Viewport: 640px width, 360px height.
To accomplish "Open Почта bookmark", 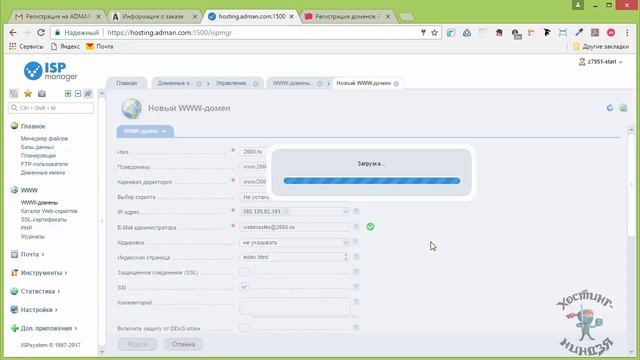I will tap(100, 47).
